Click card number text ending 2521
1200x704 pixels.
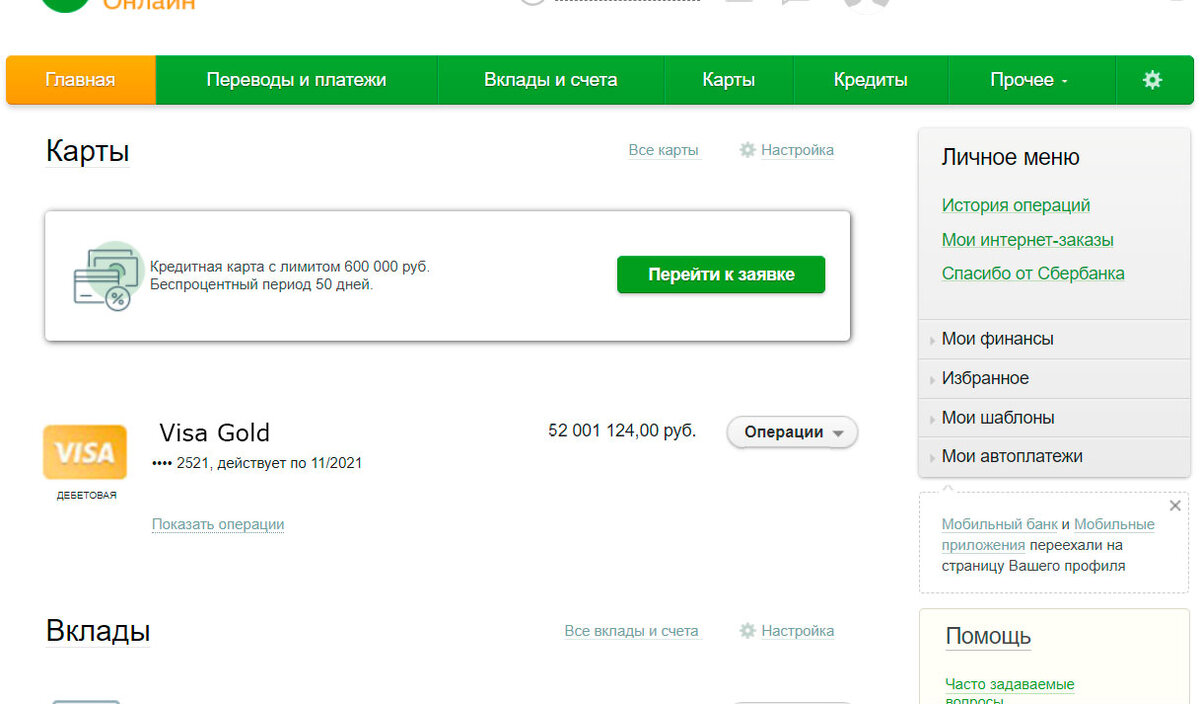click(257, 463)
